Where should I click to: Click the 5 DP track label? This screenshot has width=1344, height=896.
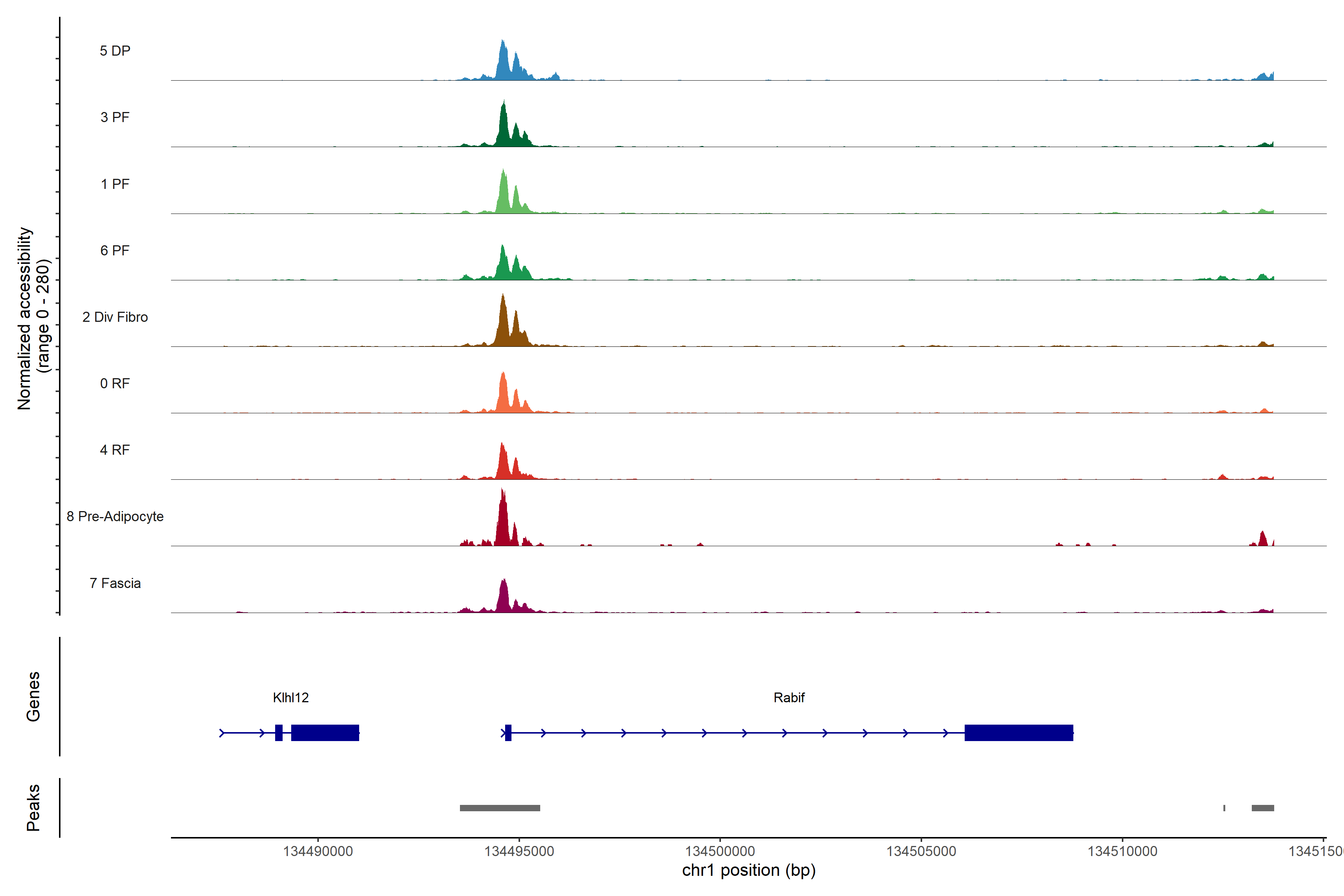pyautogui.click(x=115, y=51)
